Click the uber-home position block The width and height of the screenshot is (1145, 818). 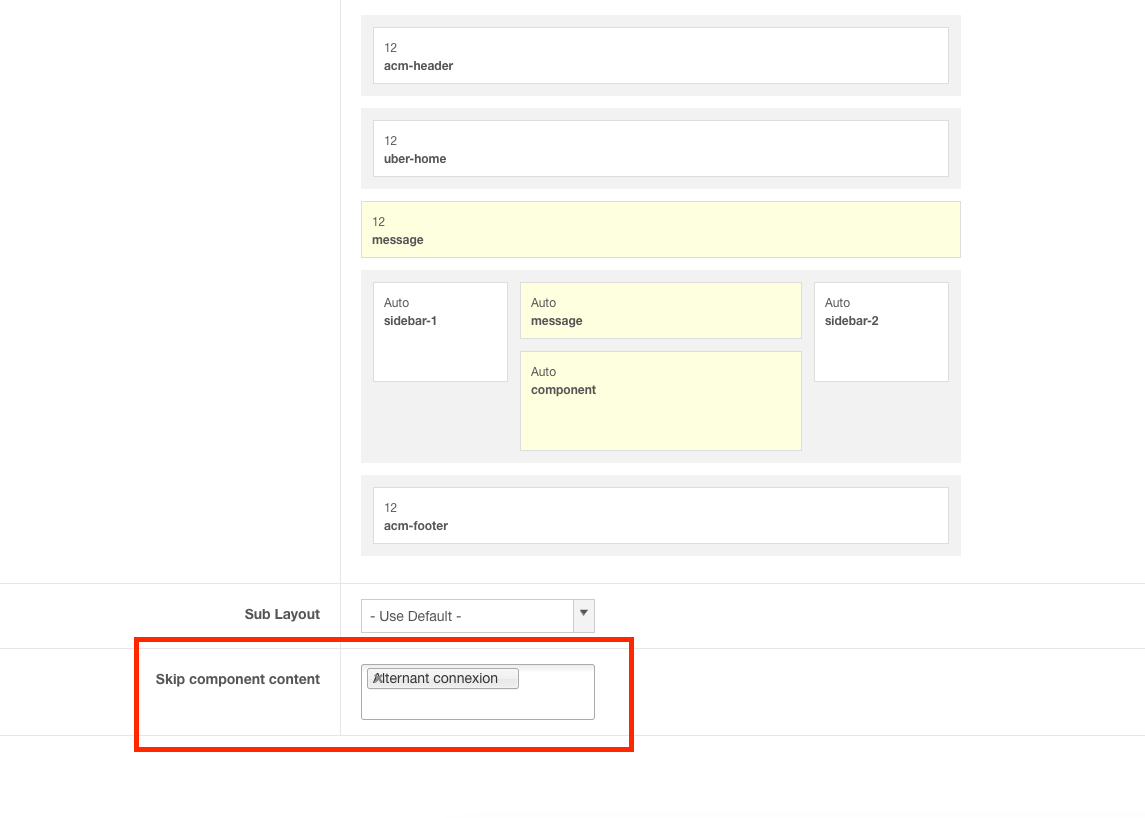660,149
